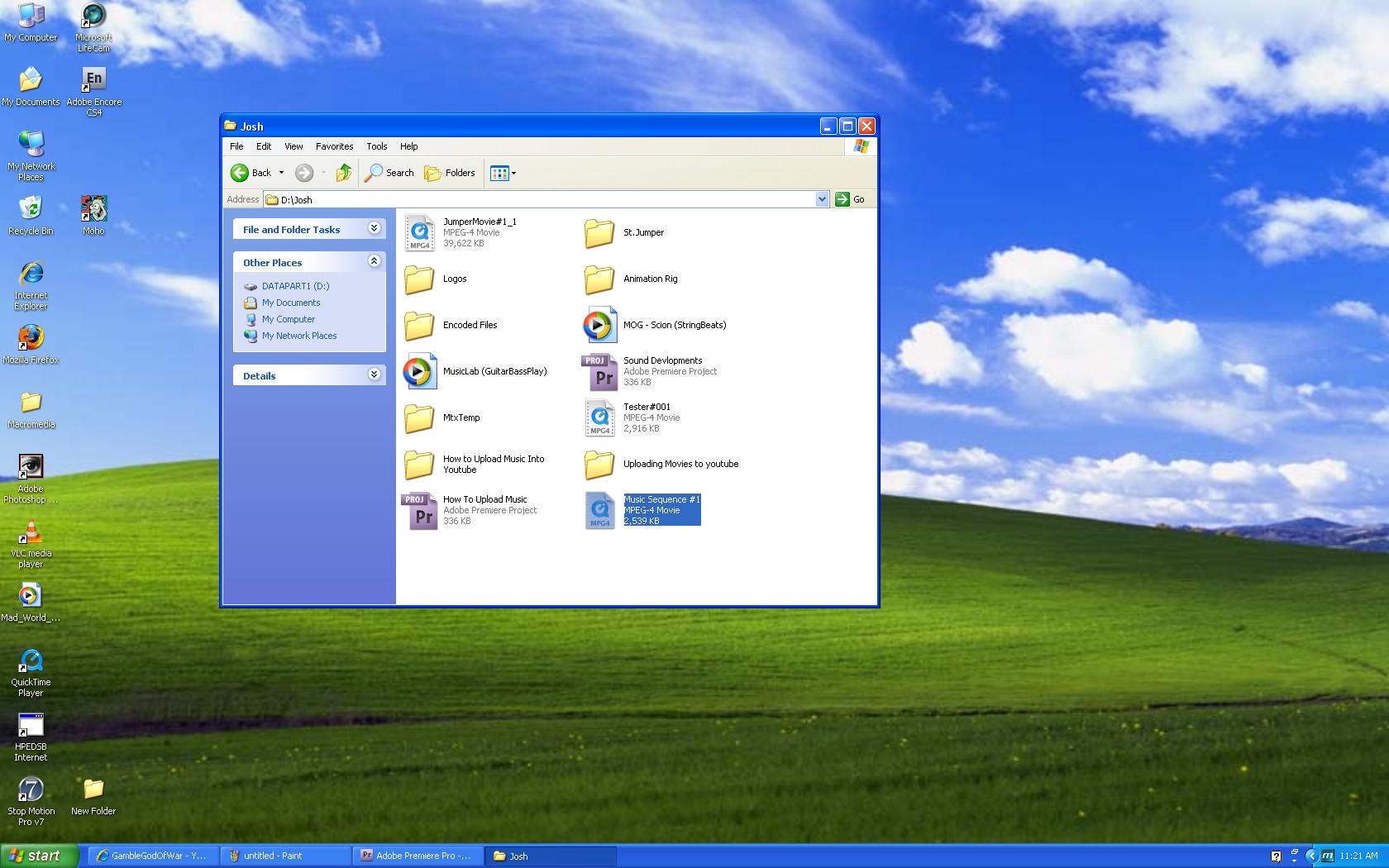Image resolution: width=1389 pixels, height=868 pixels.
Task: Click the Back arrow in Explorer toolbar
Action: coord(251,173)
